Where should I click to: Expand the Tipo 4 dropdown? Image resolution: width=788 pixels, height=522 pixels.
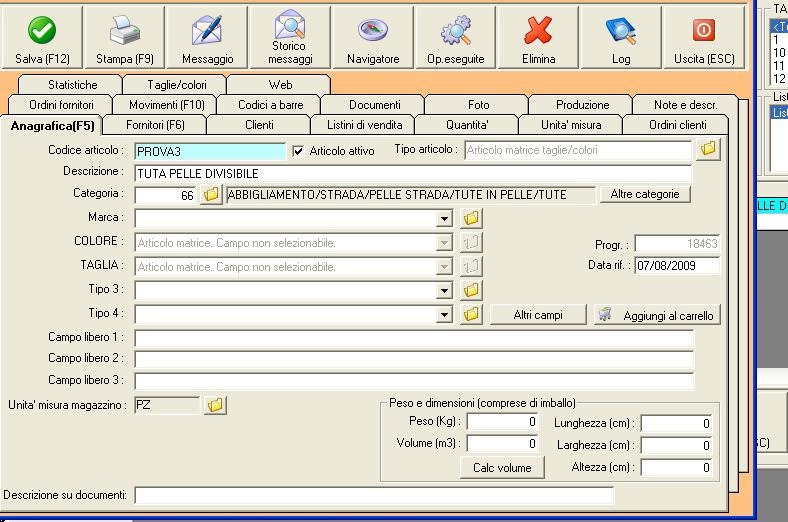pyautogui.click(x=444, y=315)
